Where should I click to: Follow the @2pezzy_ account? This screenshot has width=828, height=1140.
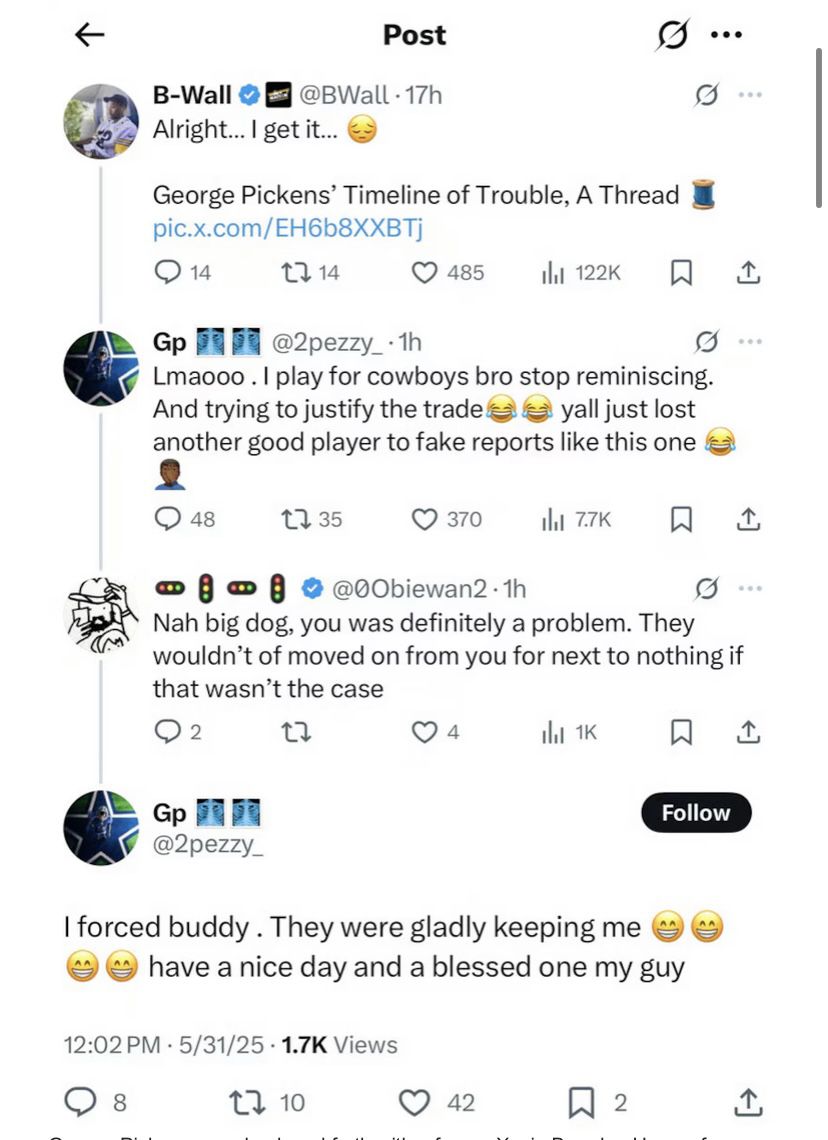[695, 813]
